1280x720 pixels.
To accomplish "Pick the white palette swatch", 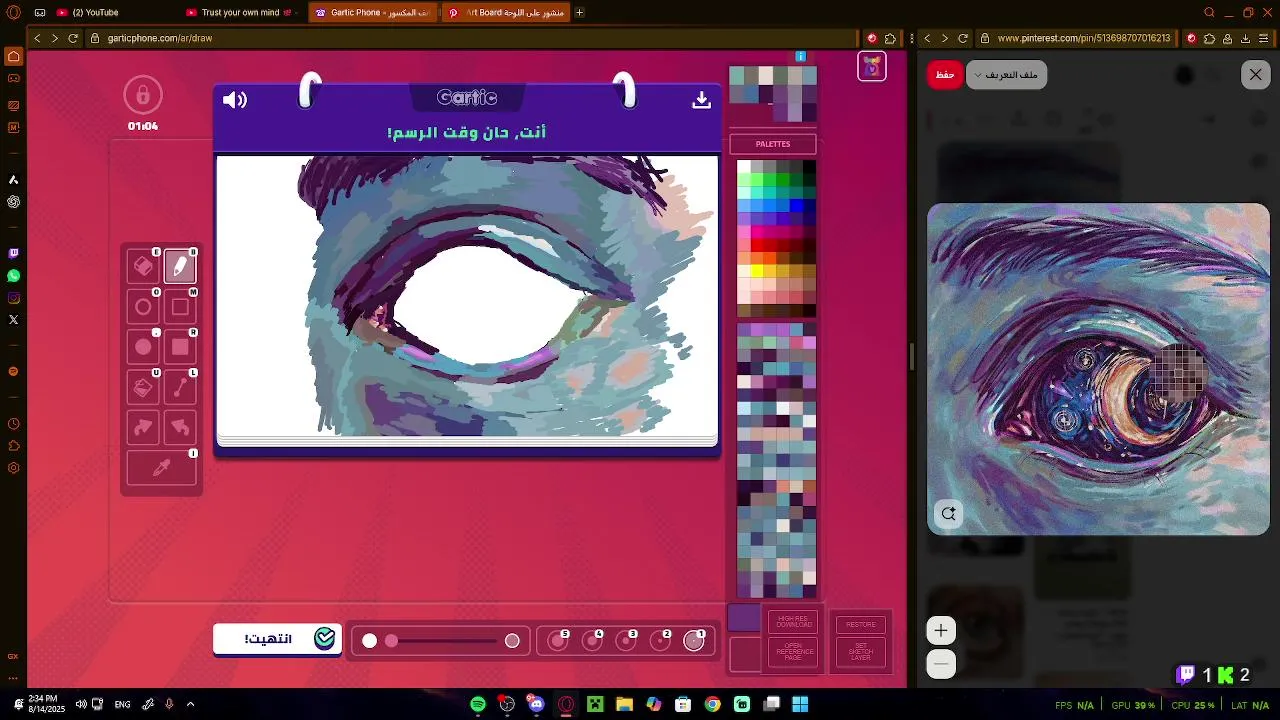I will click(x=744, y=167).
